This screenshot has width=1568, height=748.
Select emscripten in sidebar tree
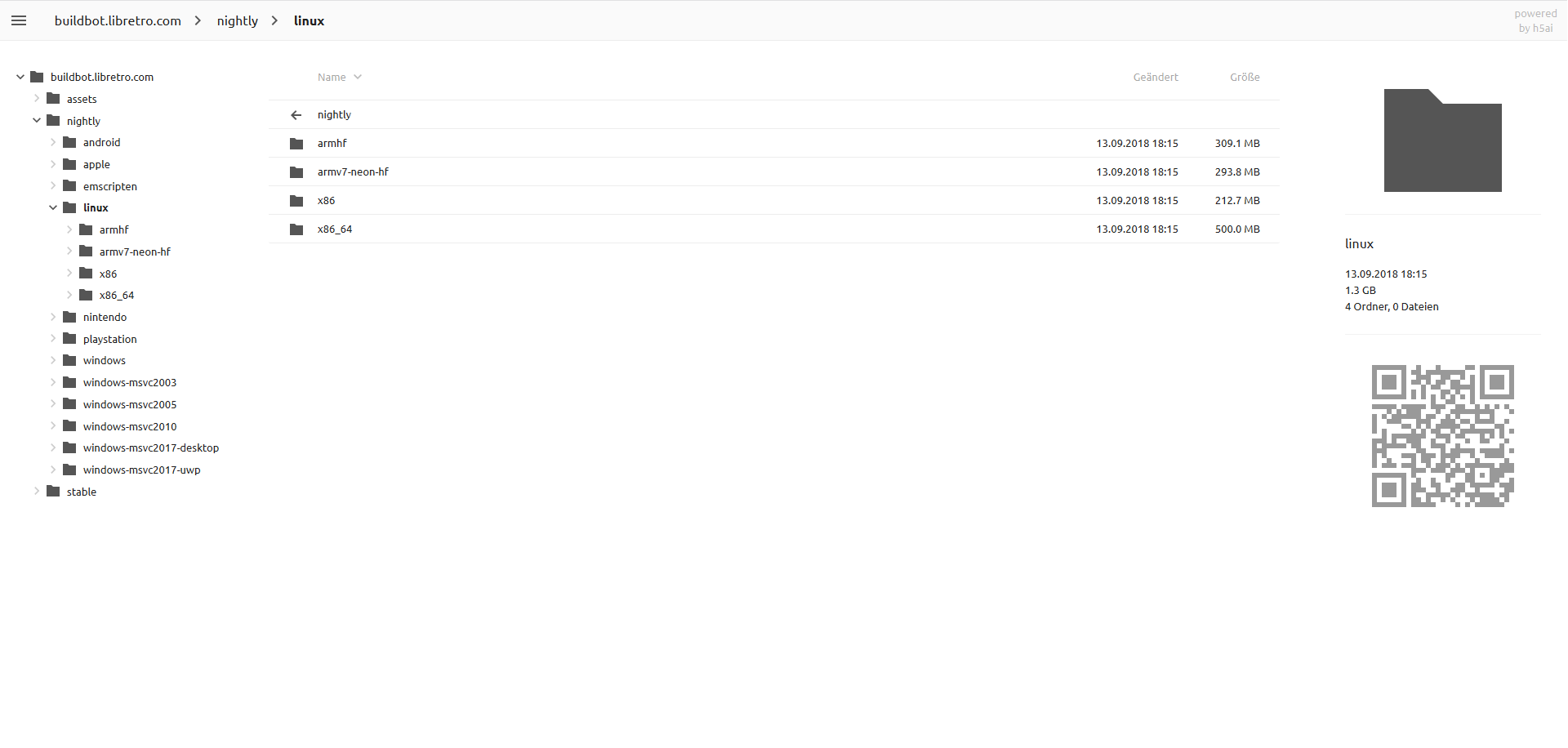click(110, 186)
